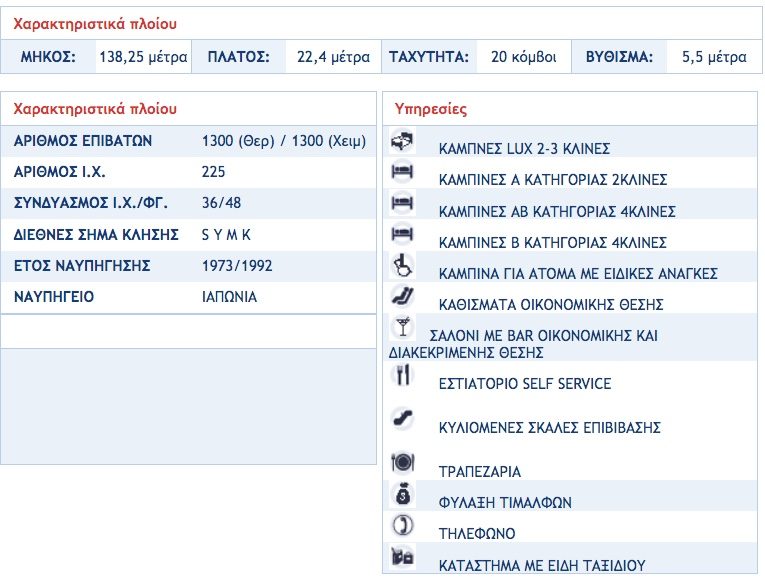Image resolution: width=765 pixels, height=584 pixels.
Task: Click the fork and knife self service icon
Action: 403,375
